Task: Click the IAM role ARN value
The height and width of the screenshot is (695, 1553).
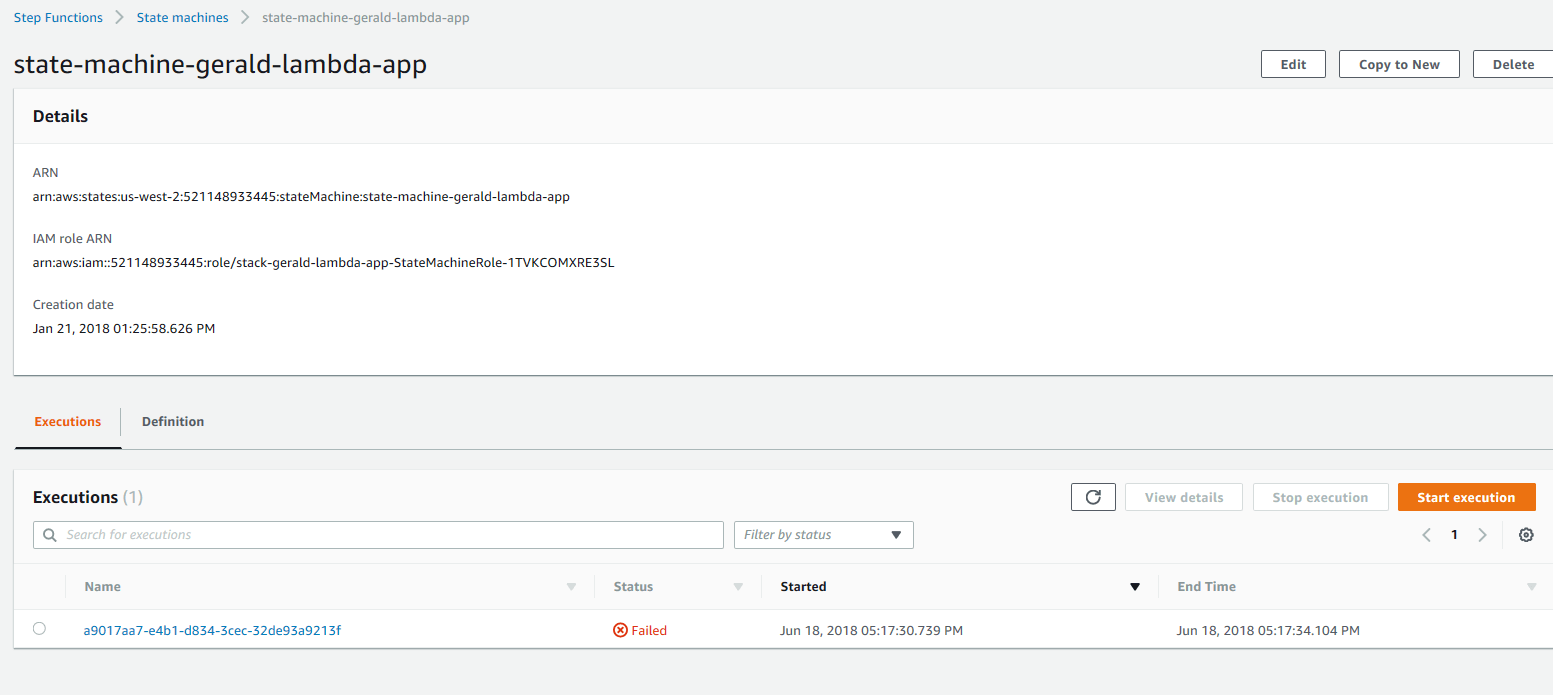Action: pos(323,263)
